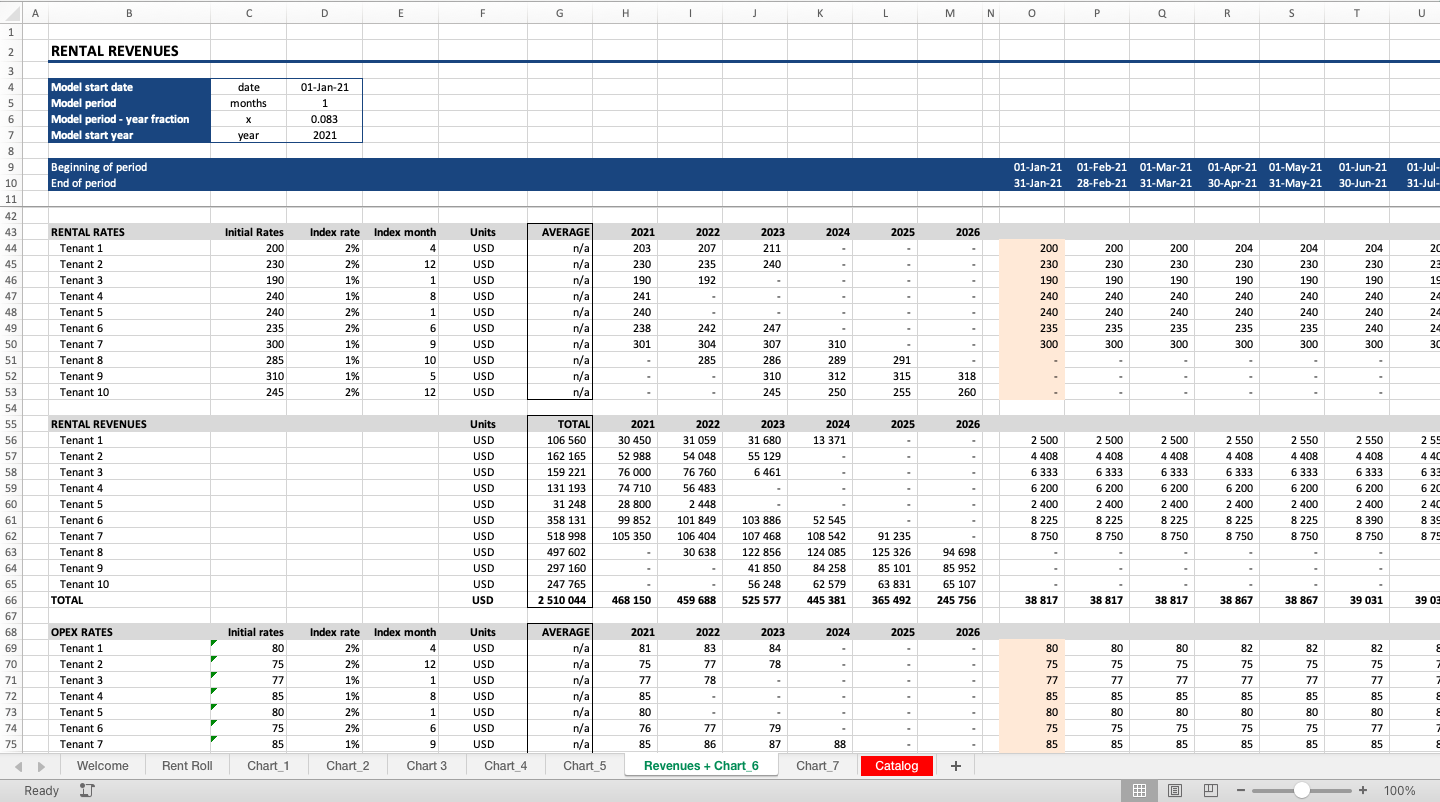Switch to Chart_2 sheet tab
Screen dimensions: 1440x802
point(347,766)
